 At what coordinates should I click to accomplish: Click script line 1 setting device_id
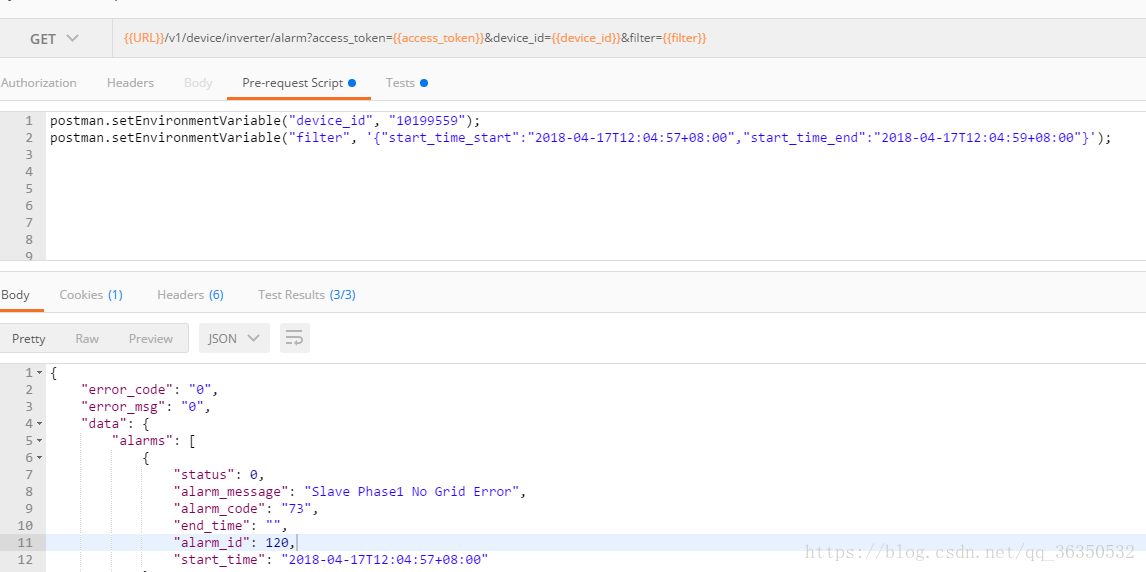point(266,121)
